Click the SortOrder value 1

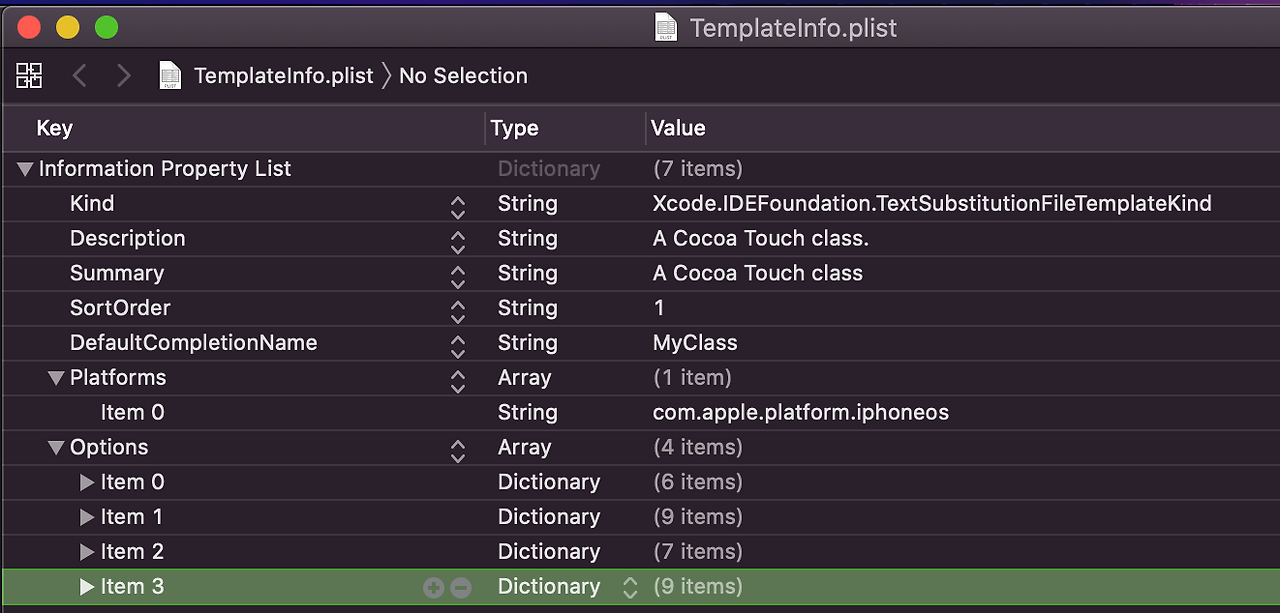click(x=659, y=308)
